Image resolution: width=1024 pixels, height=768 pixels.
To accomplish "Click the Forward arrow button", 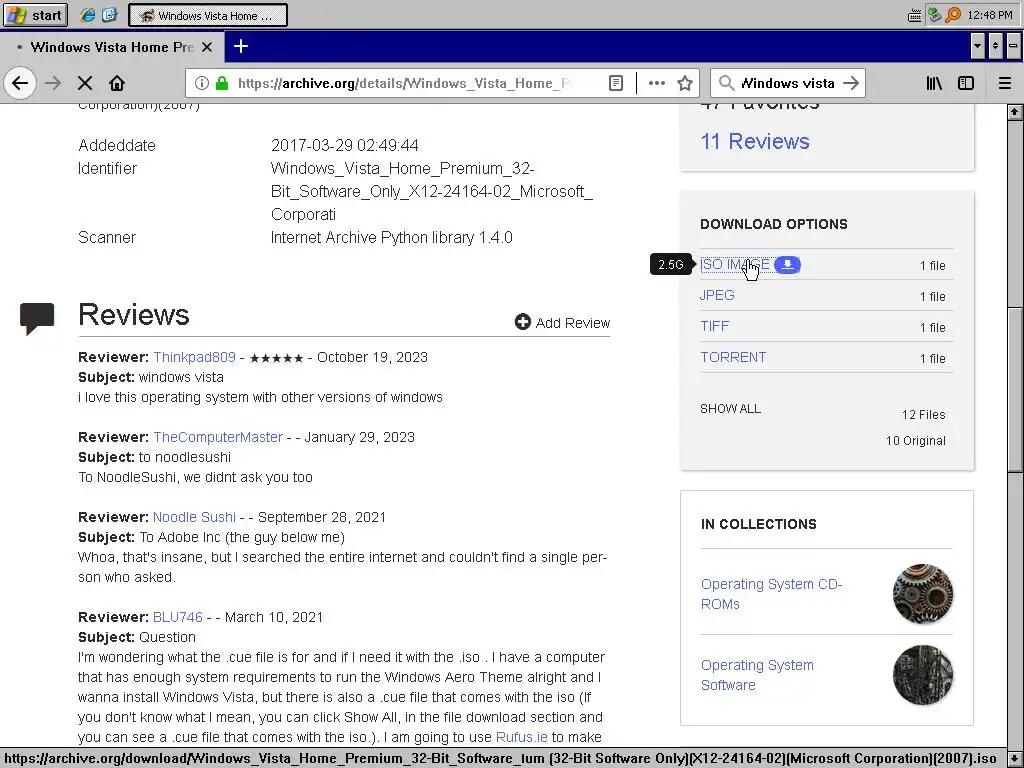I will [x=54, y=83].
